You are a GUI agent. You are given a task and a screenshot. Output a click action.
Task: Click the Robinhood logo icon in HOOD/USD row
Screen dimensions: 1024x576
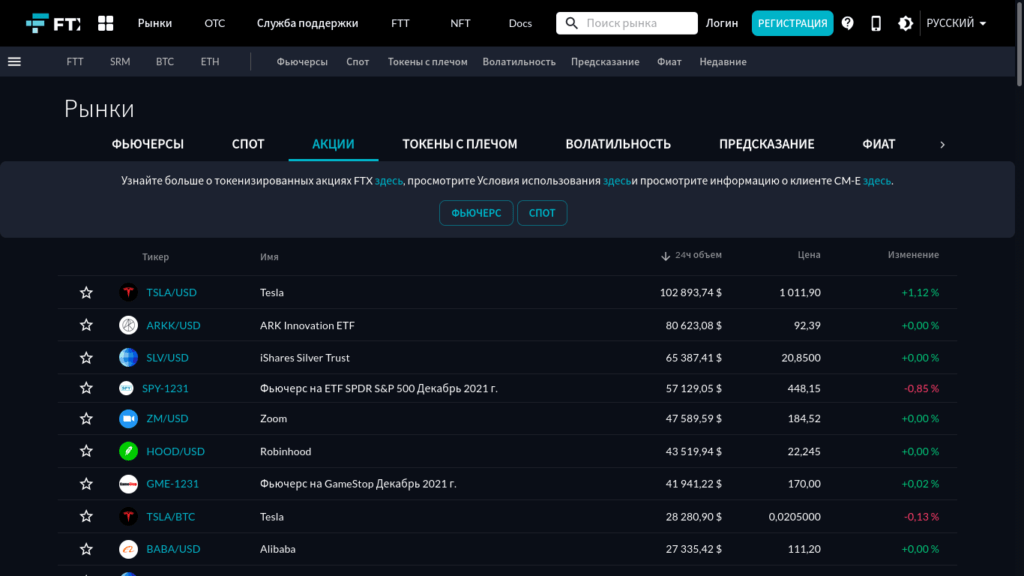tap(128, 451)
